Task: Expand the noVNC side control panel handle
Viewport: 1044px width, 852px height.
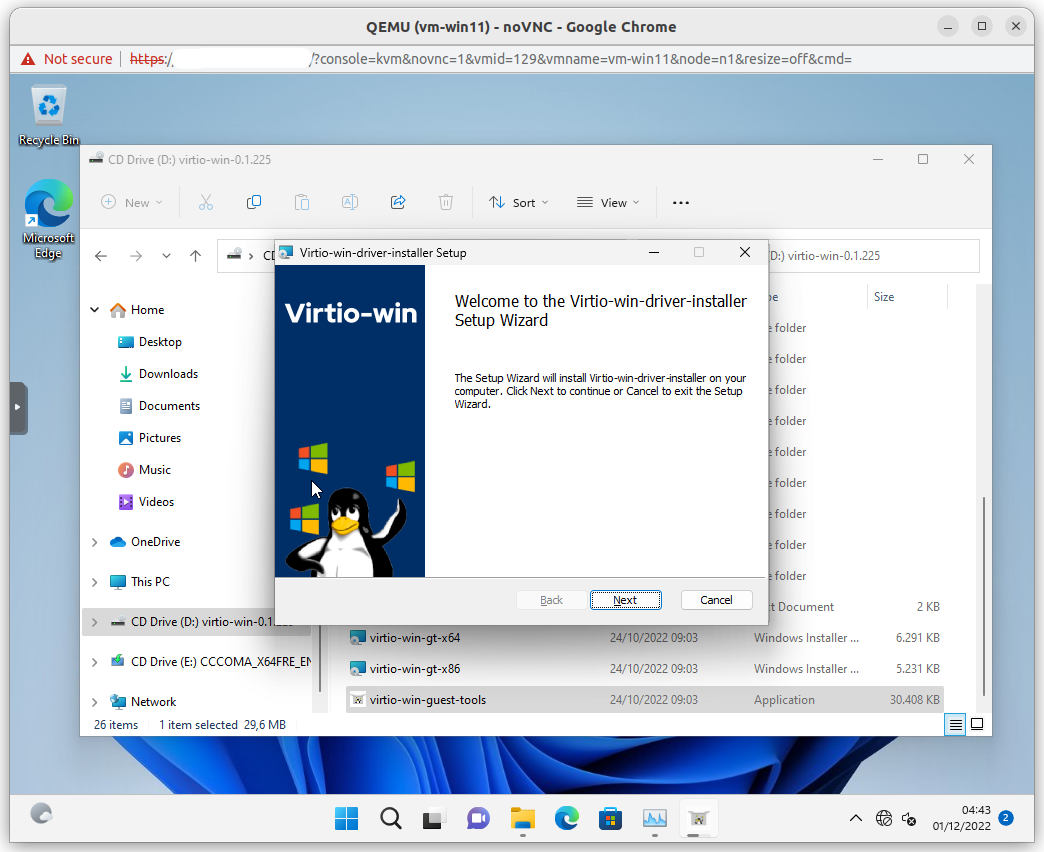Action: (x=19, y=408)
